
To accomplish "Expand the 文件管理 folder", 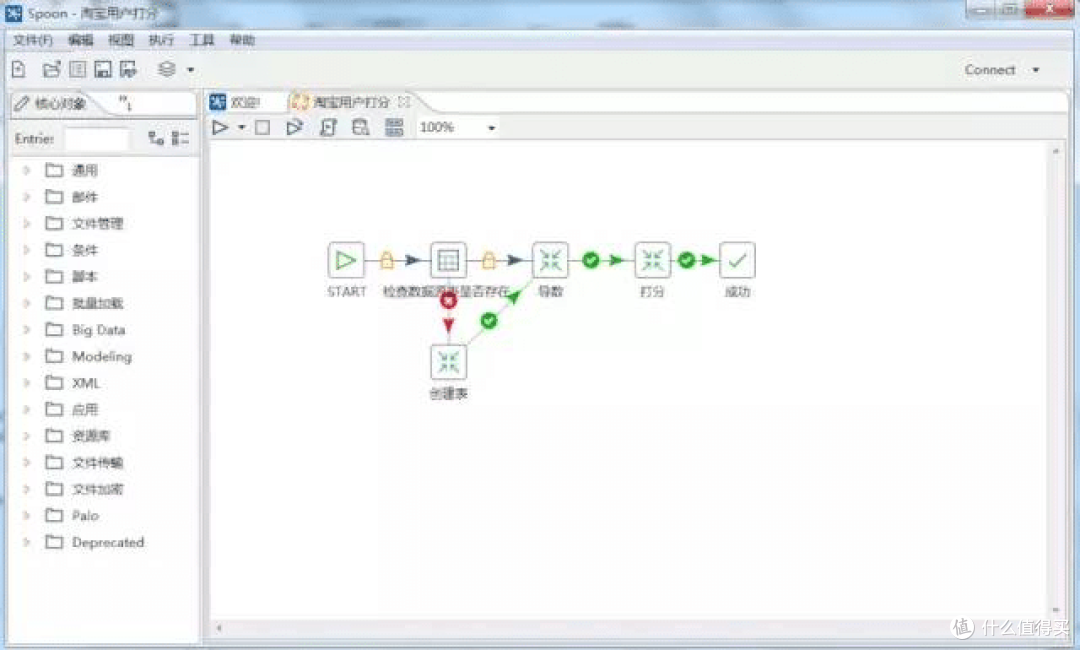I will tap(26, 222).
